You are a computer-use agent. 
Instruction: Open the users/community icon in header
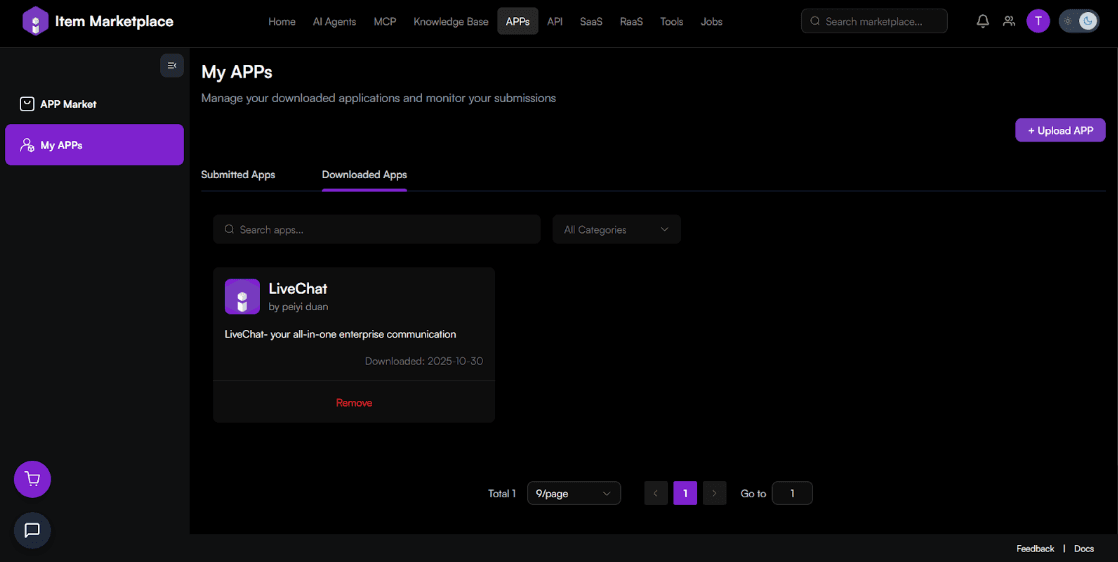click(1009, 21)
